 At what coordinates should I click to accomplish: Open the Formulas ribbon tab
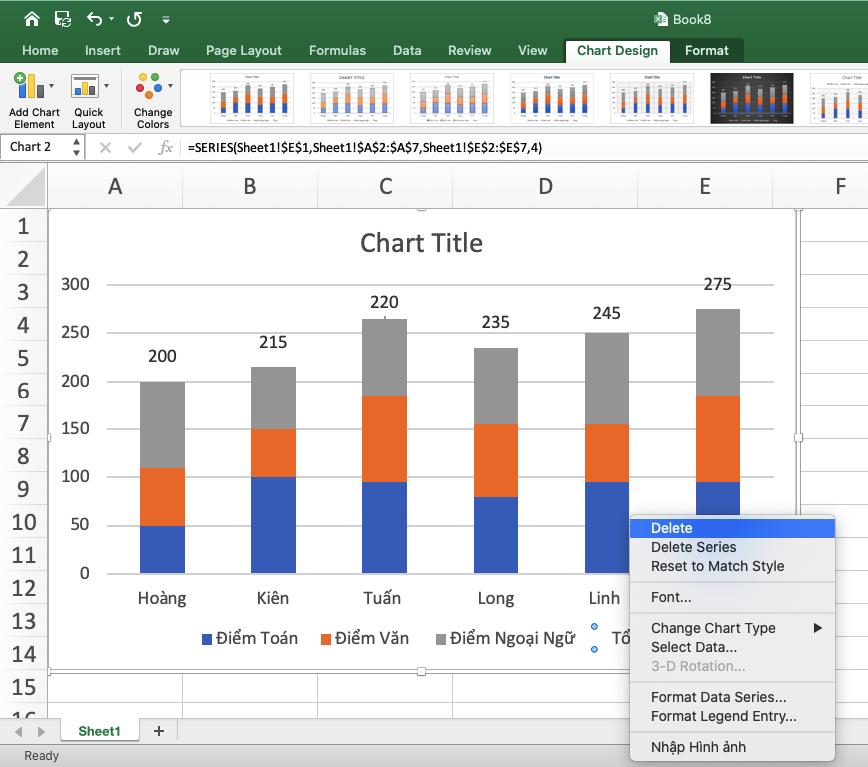pos(337,50)
